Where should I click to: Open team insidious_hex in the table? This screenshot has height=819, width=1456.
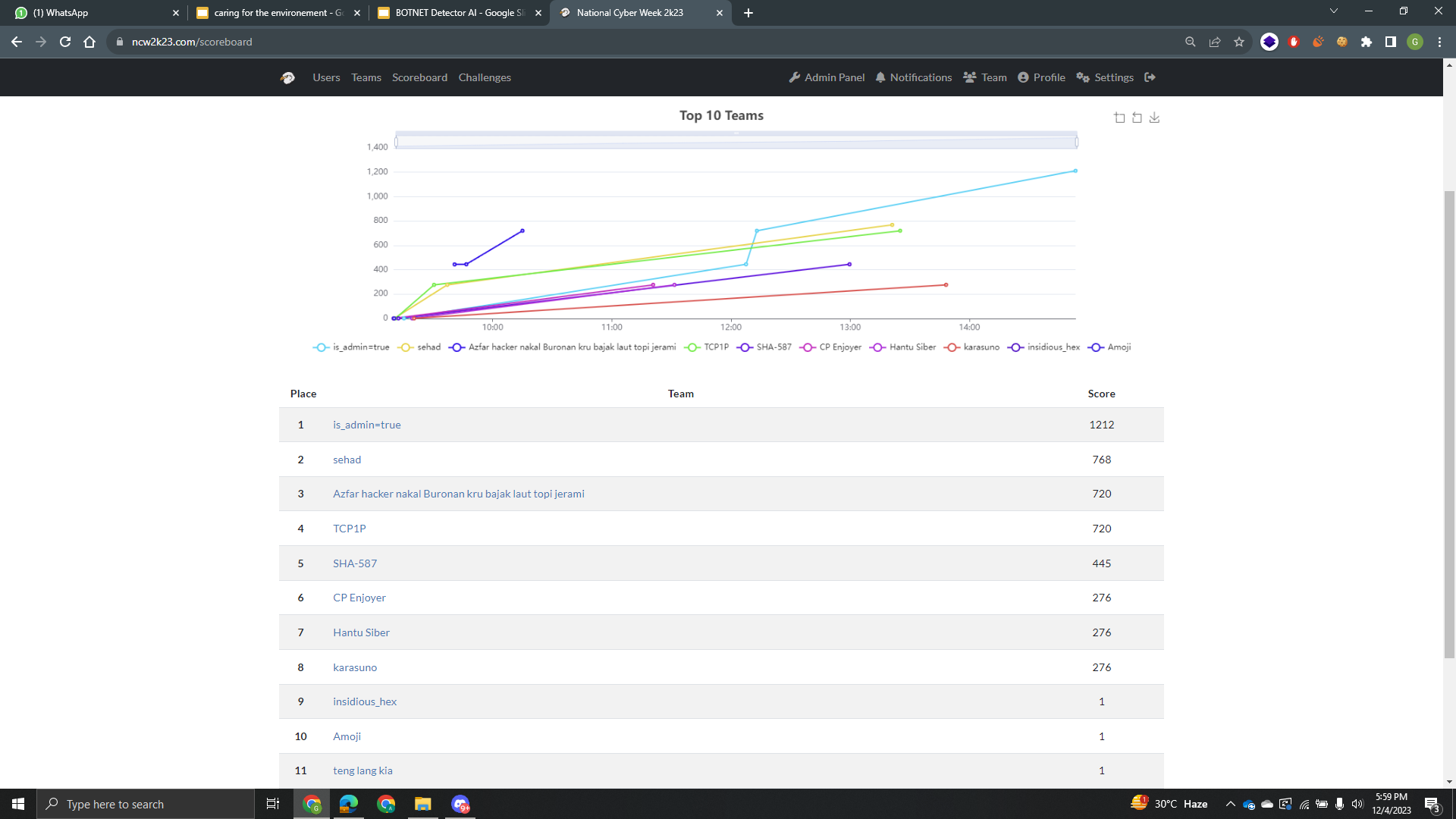365,701
